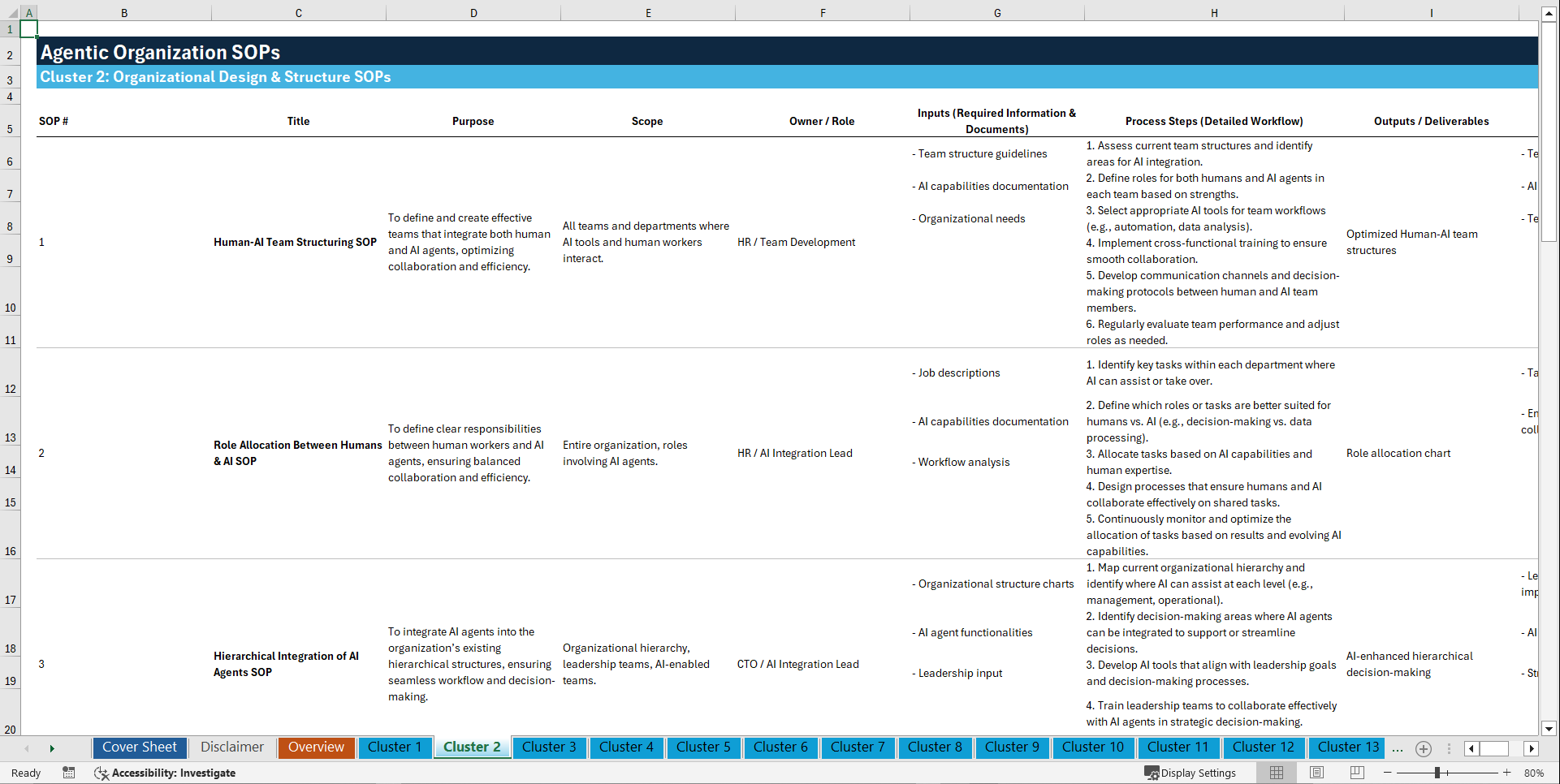The image size is (1560, 784).
Task: Click Zoom In plus icon
Action: coord(1507,773)
